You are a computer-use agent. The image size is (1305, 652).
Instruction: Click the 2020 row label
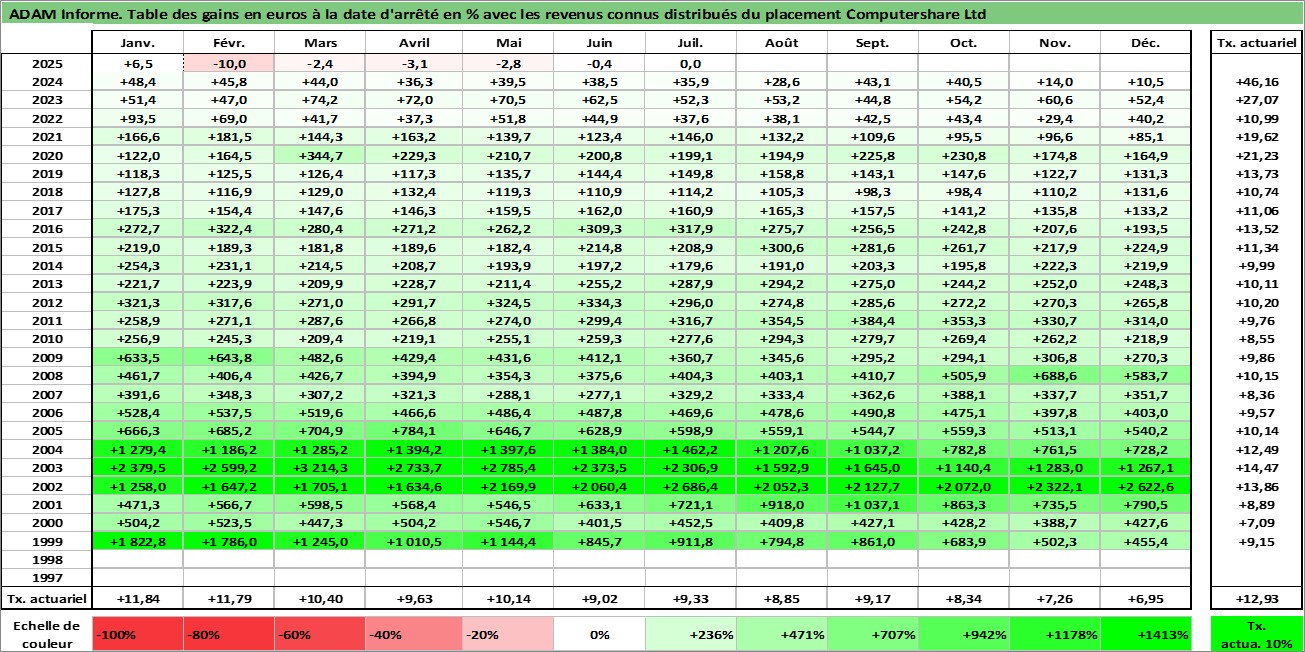47,155
